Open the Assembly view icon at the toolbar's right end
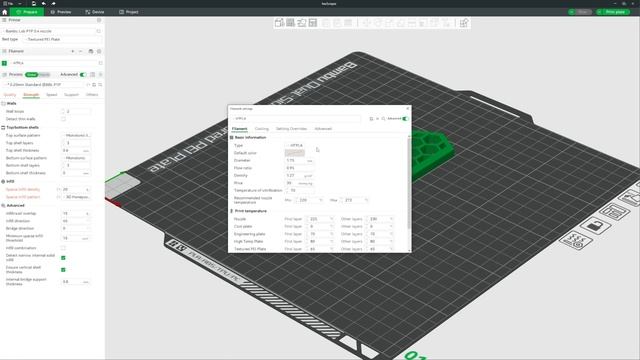Viewport: 640px width, 360px height. 464,23
